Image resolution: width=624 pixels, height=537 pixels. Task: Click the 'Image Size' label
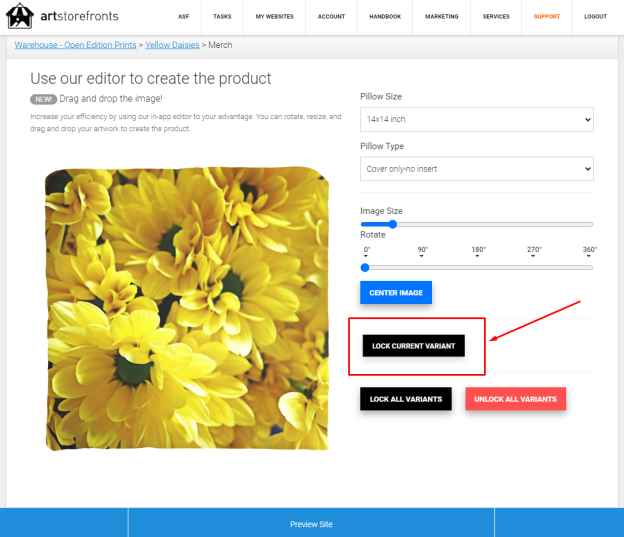[x=381, y=211]
